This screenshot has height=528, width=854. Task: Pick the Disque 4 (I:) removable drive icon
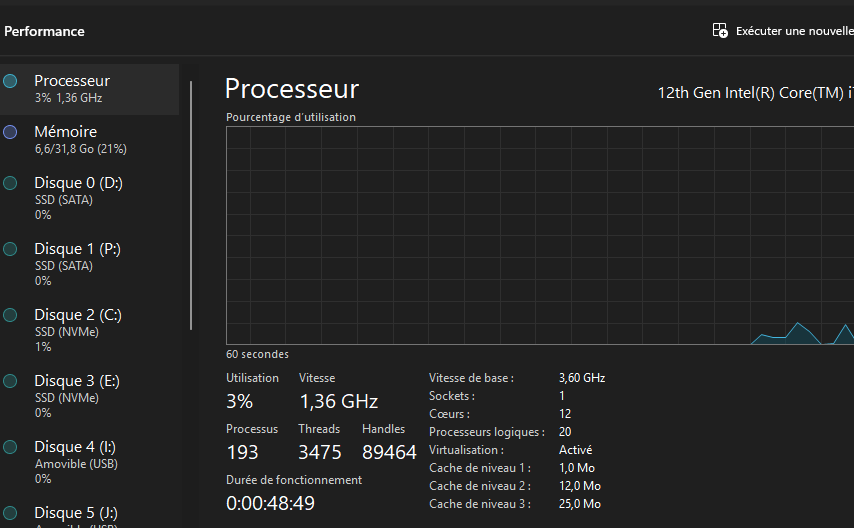10,447
